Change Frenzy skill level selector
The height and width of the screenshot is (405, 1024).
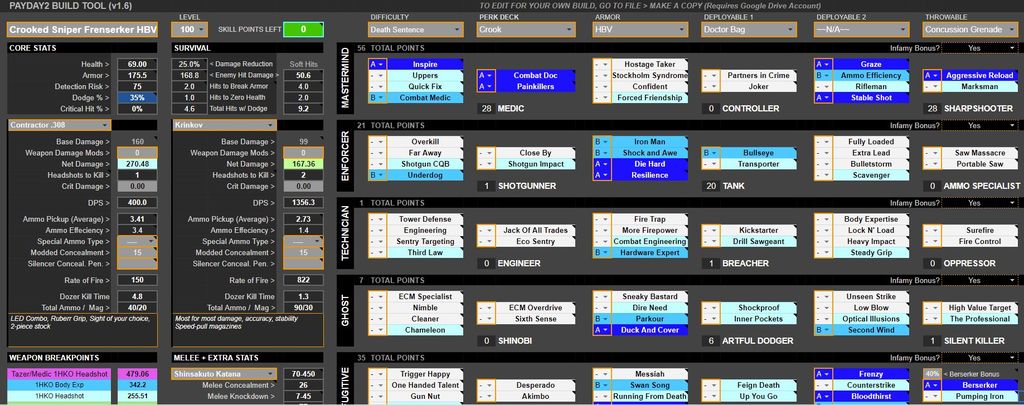click(823, 374)
